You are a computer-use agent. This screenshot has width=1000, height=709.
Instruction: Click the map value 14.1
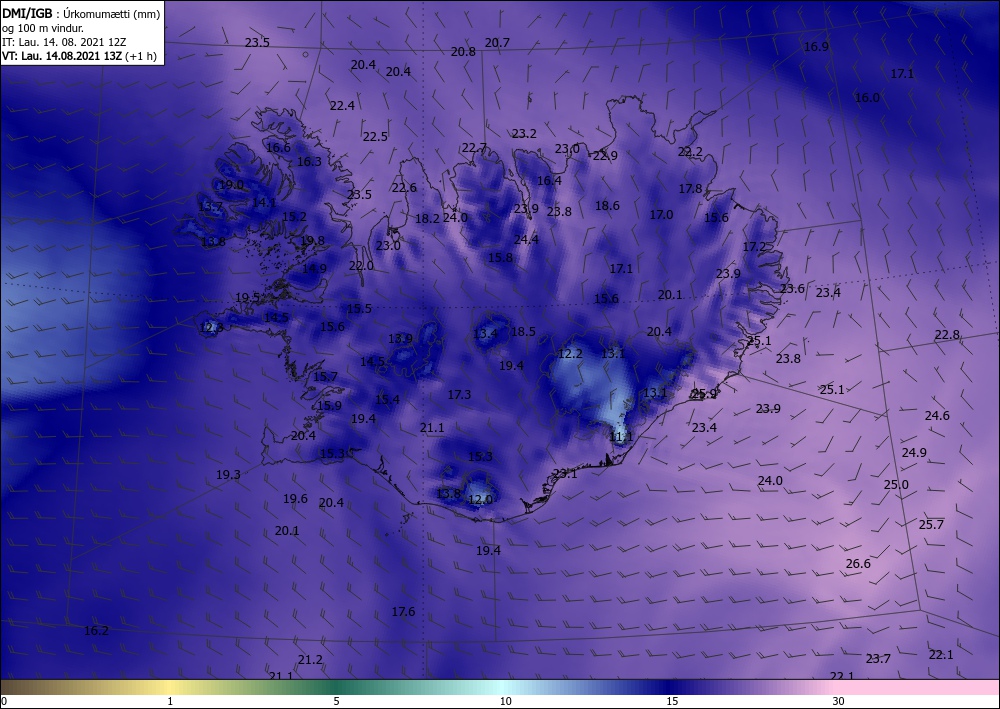(264, 203)
